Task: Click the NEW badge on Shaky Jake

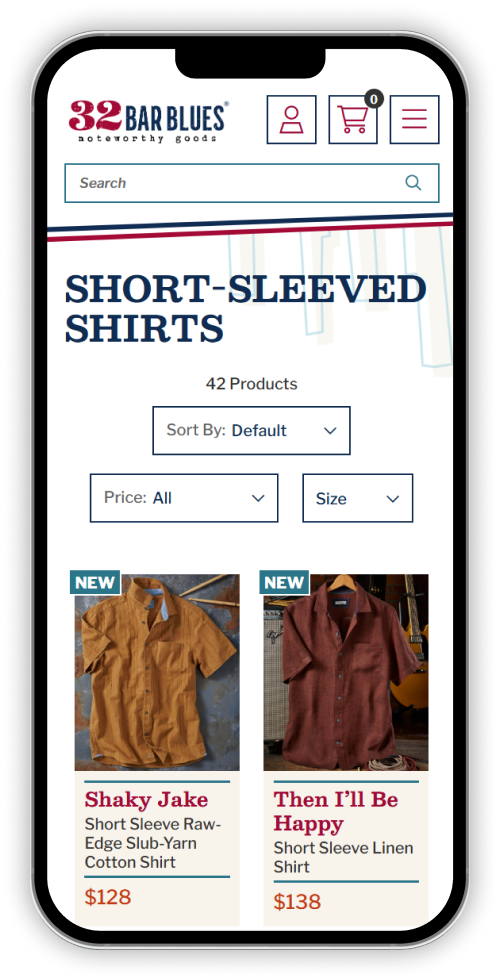Action: [95, 582]
